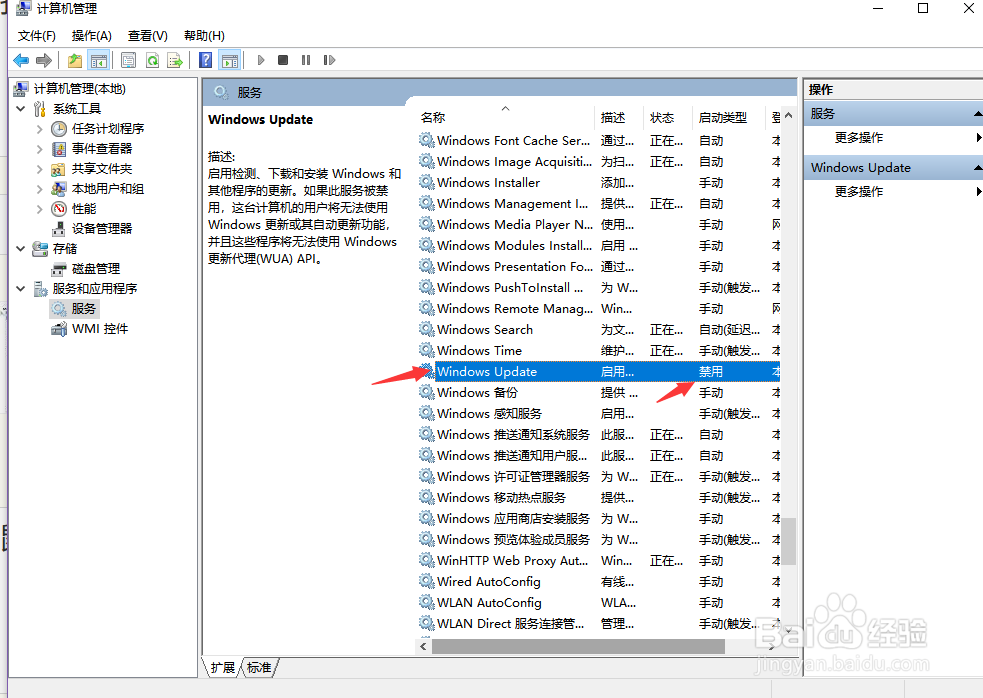The height and width of the screenshot is (698, 983).
Task: Click the vertical scrollbar thumb in services list
Action: click(x=789, y=542)
